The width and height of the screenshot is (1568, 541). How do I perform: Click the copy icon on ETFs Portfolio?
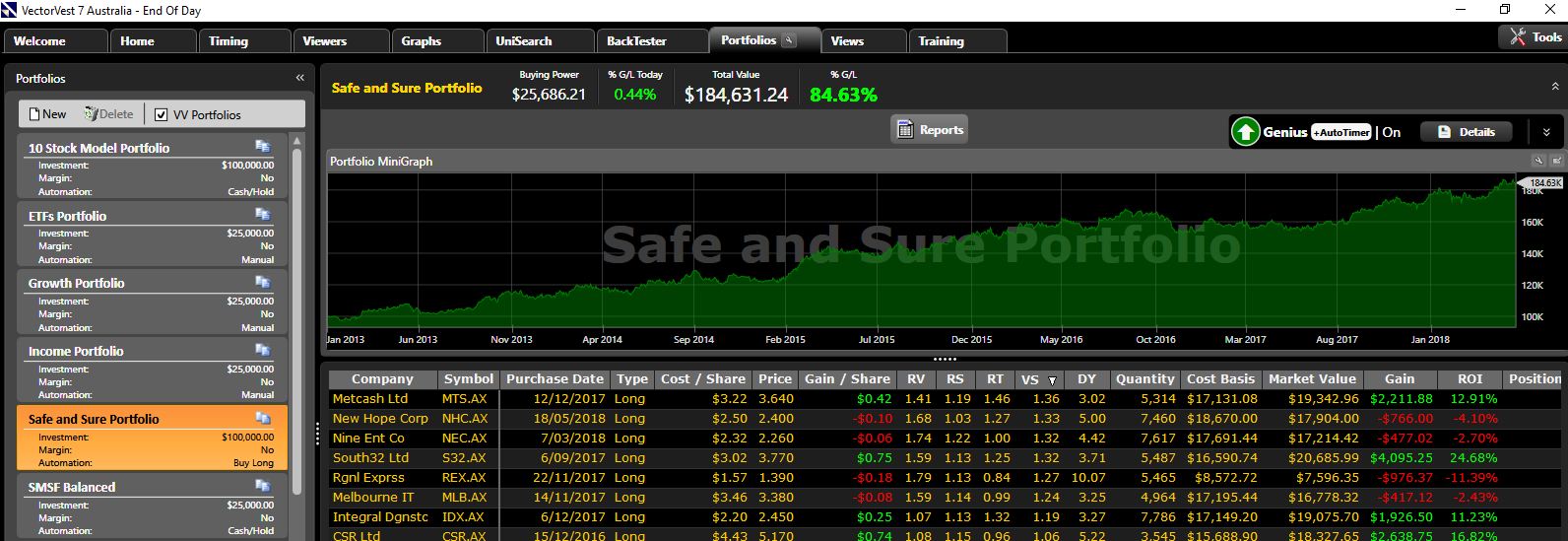click(x=263, y=214)
